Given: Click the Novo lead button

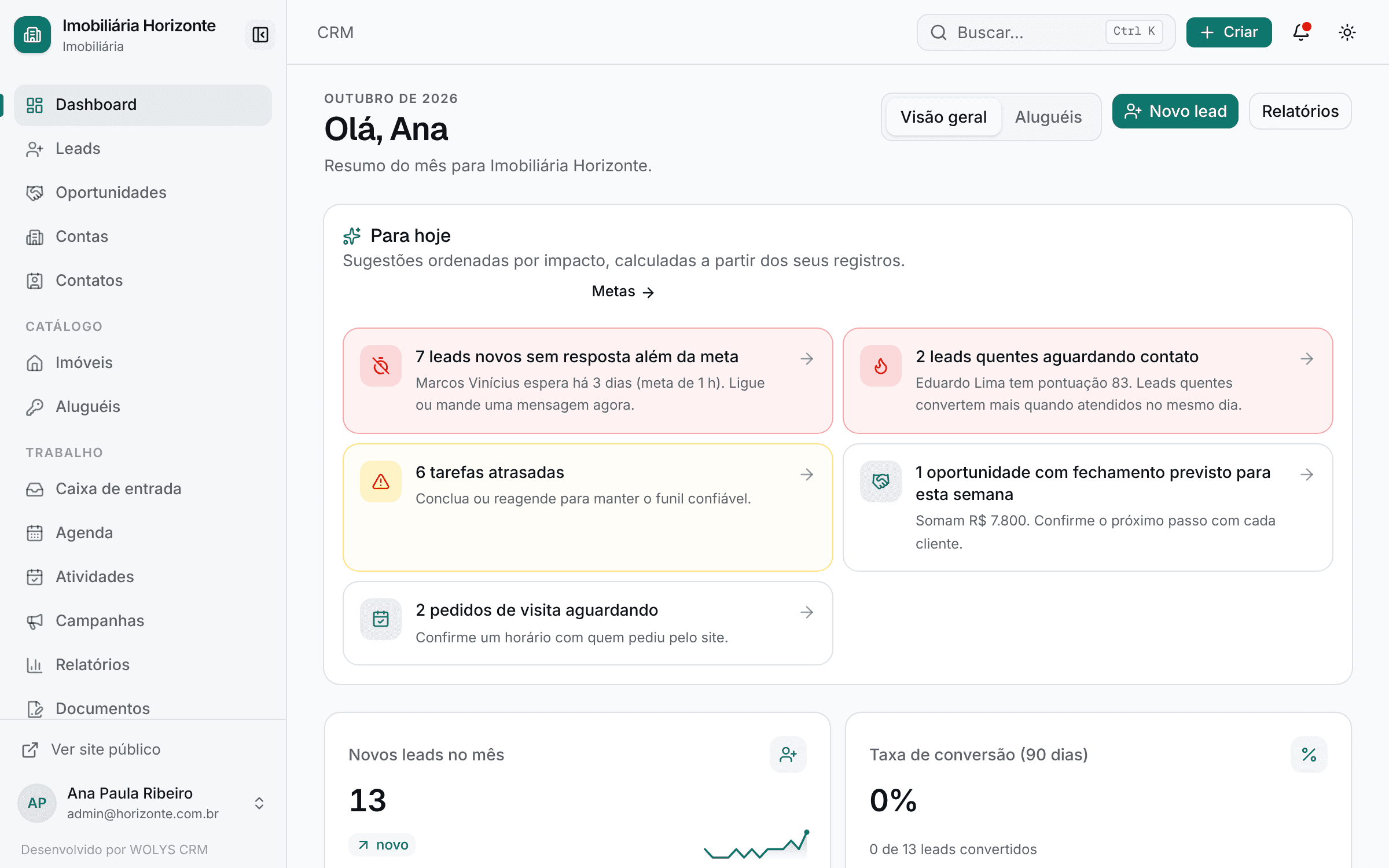Looking at the screenshot, I should point(1175,111).
